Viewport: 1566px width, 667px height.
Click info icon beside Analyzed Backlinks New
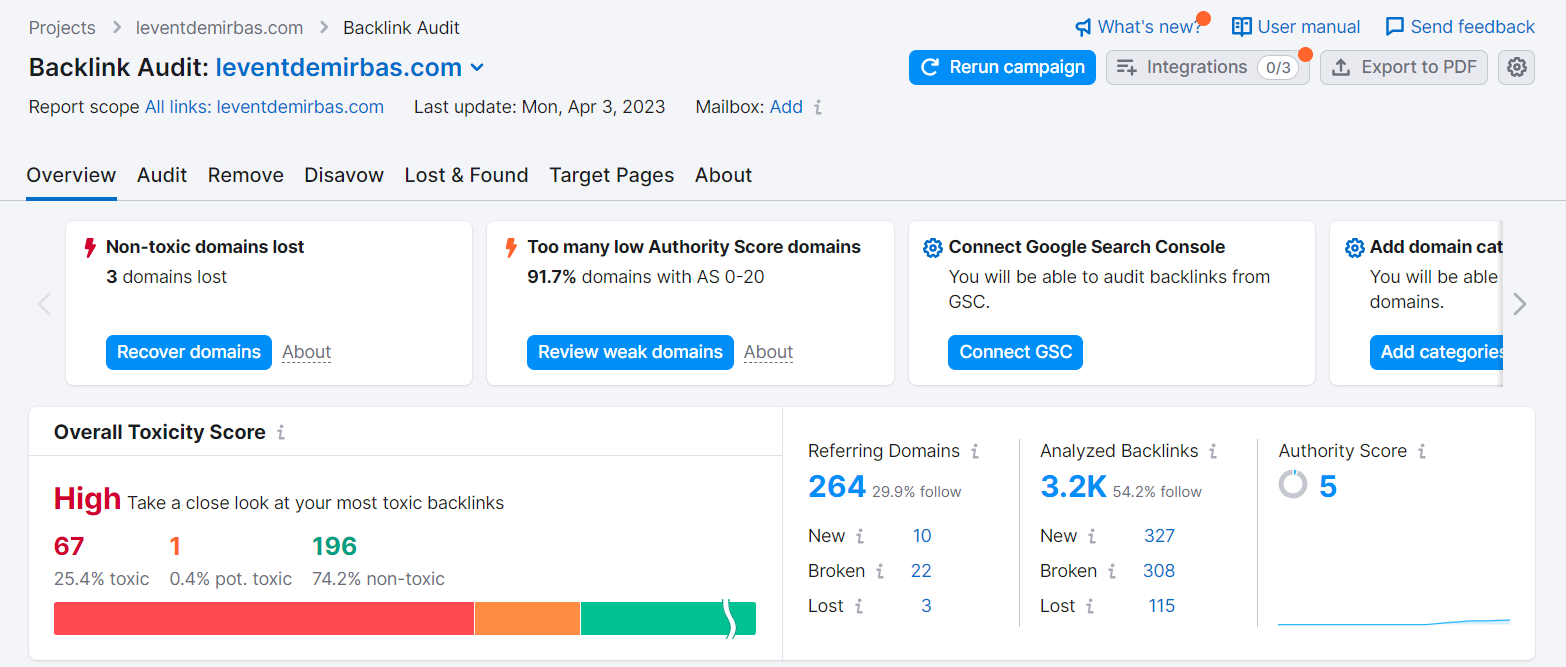click(x=1092, y=536)
